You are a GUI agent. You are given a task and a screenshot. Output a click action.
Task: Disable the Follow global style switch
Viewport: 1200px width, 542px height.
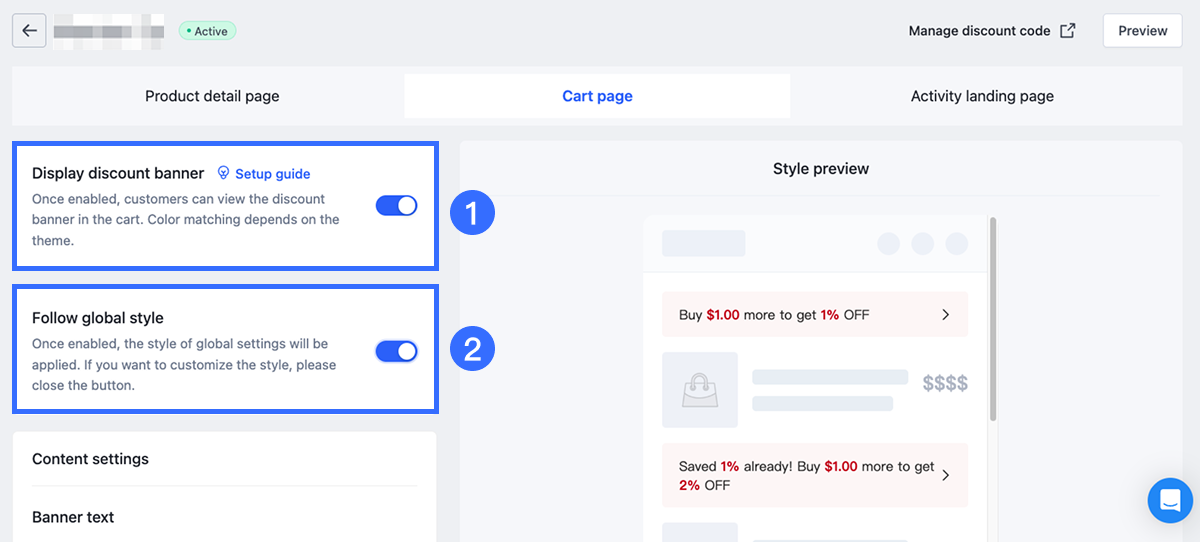[397, 351]
